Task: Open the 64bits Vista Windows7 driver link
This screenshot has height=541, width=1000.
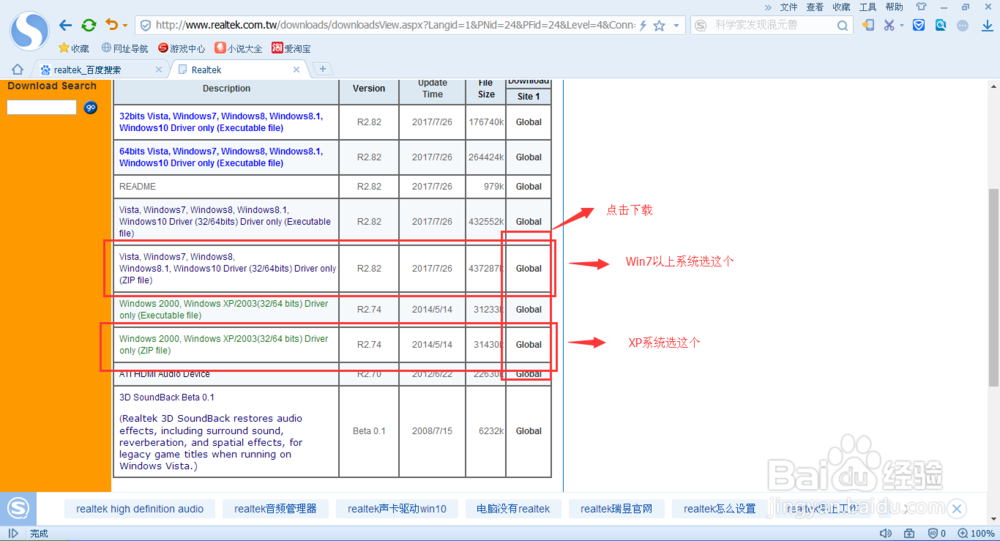Action: [x=221, y=157]
